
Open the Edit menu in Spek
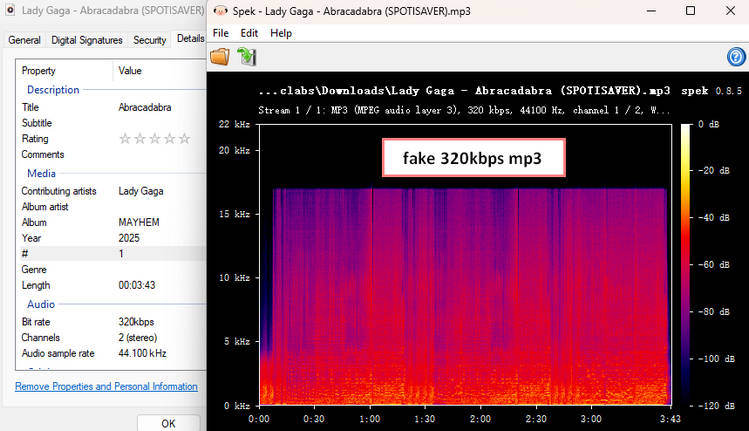coord(249,33)
